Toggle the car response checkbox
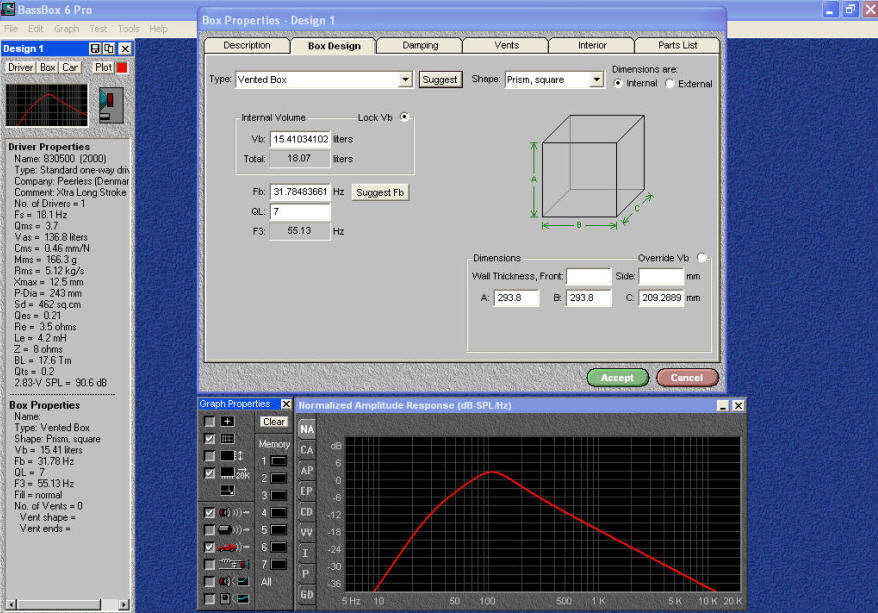878x613 pixels. click(x=209, y=547)
